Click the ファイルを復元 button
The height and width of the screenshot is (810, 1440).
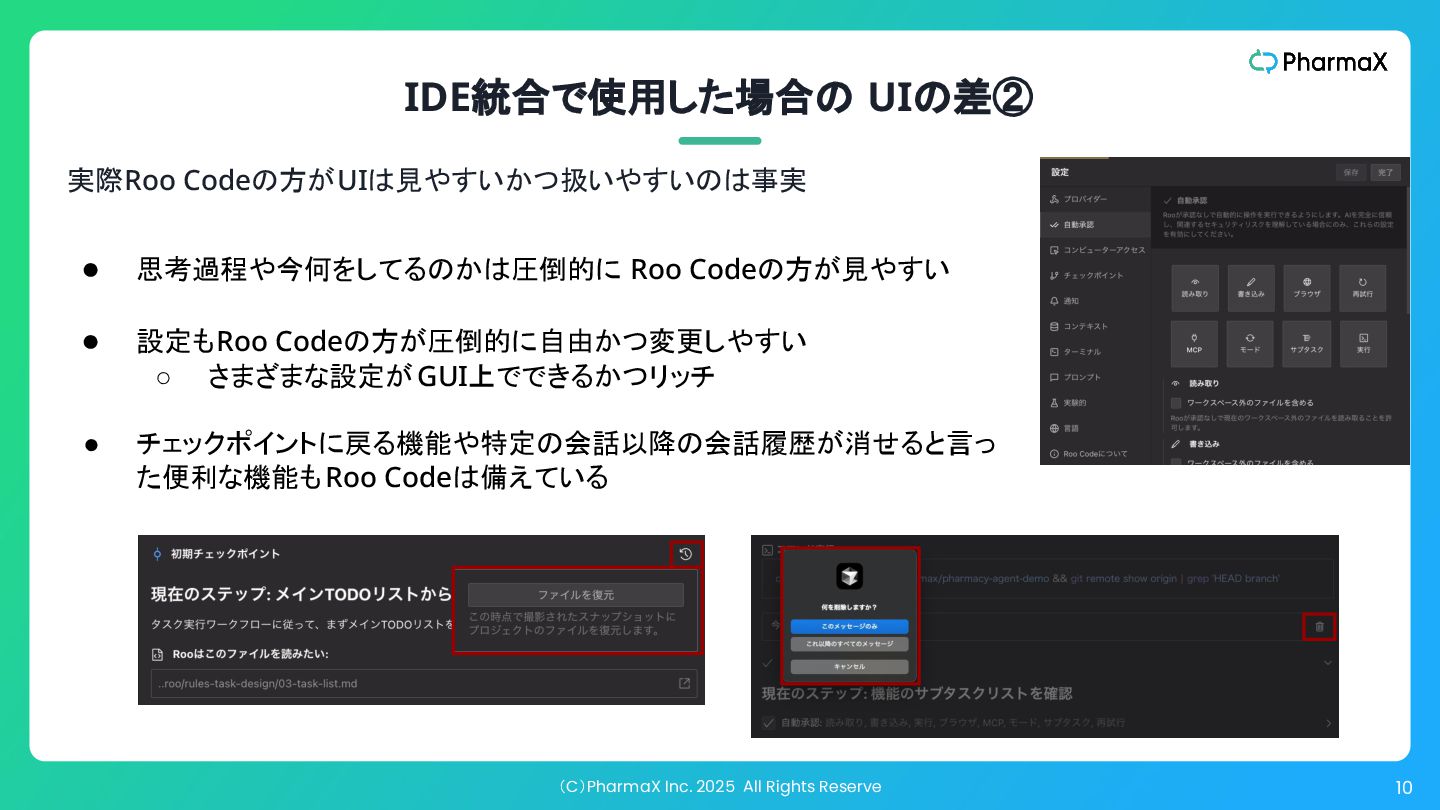(x=576, y=594)
